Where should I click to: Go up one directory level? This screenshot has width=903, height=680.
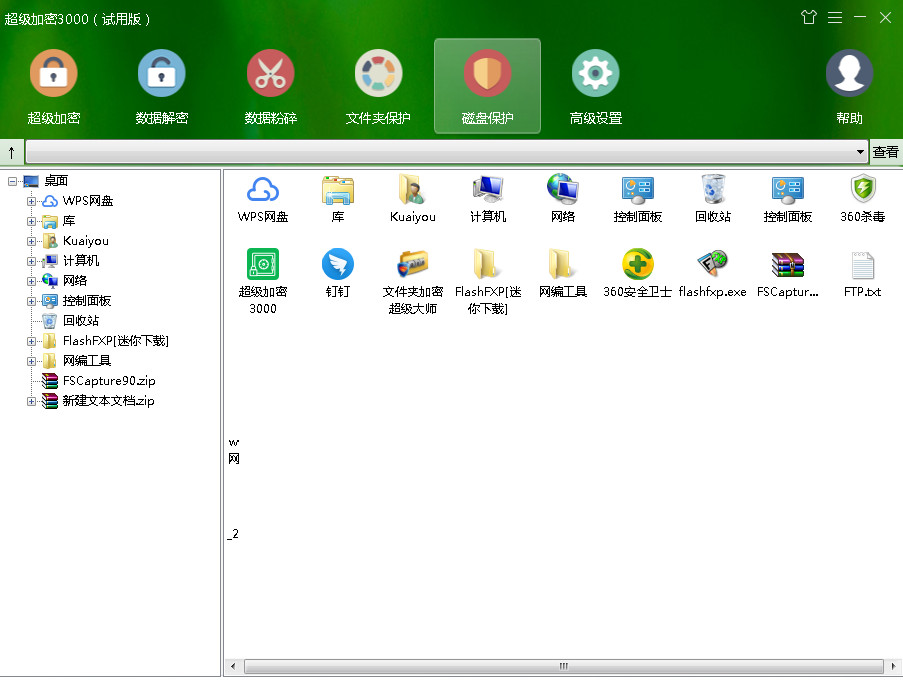pos(12,152)
